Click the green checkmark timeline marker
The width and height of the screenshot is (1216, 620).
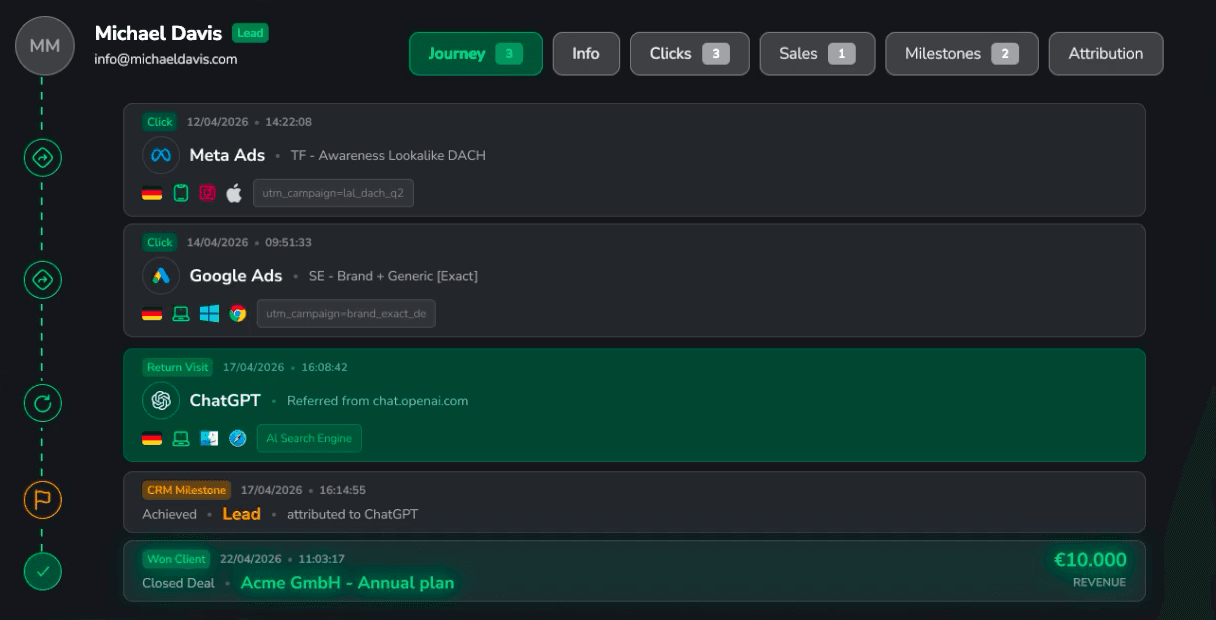[x=43, y=572]
